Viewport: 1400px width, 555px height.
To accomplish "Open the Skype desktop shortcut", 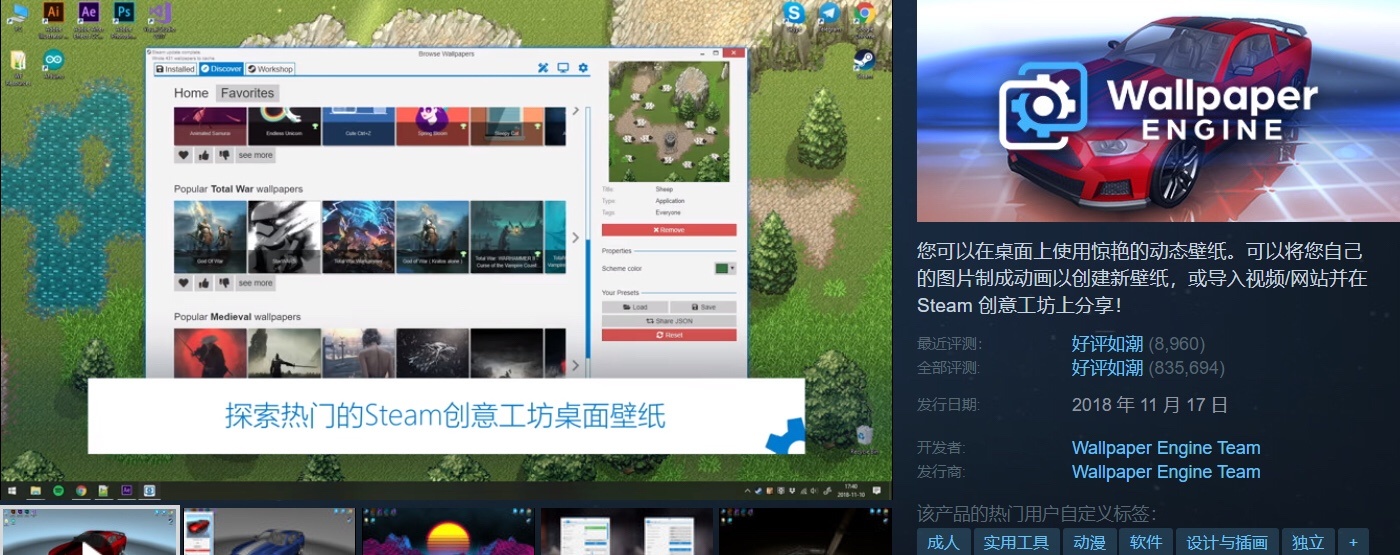I will [795, 17].
